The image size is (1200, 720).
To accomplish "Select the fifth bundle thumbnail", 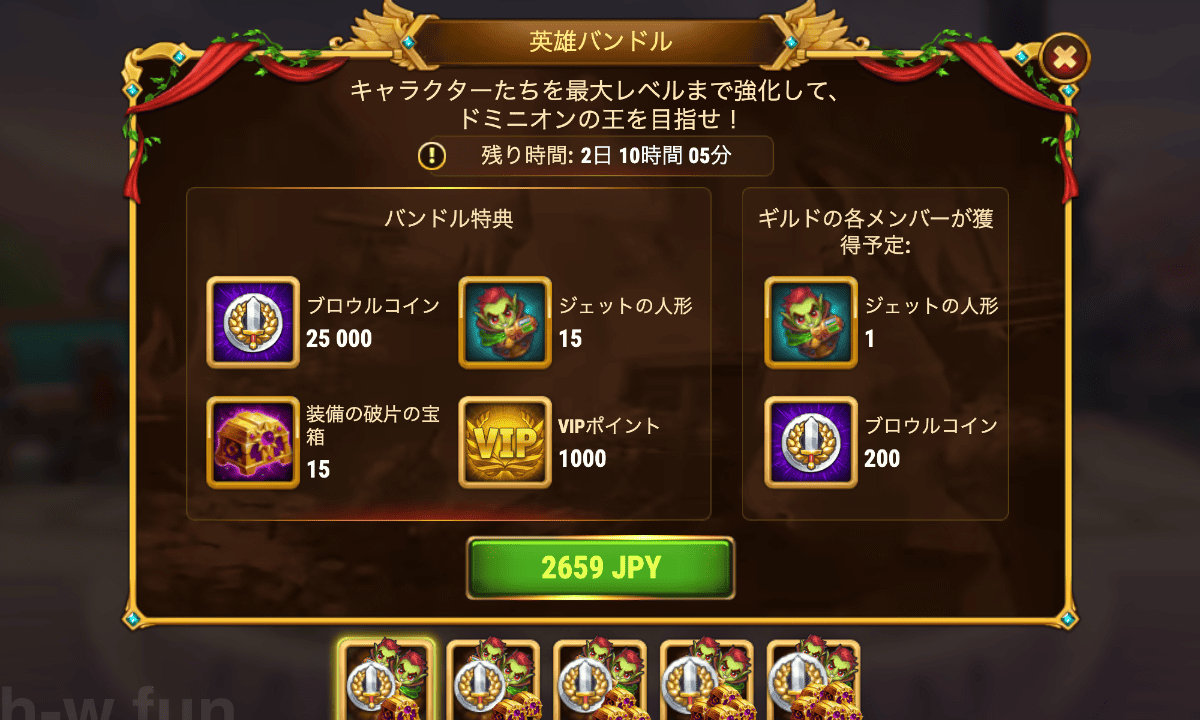I will click(x=814, y=679).
